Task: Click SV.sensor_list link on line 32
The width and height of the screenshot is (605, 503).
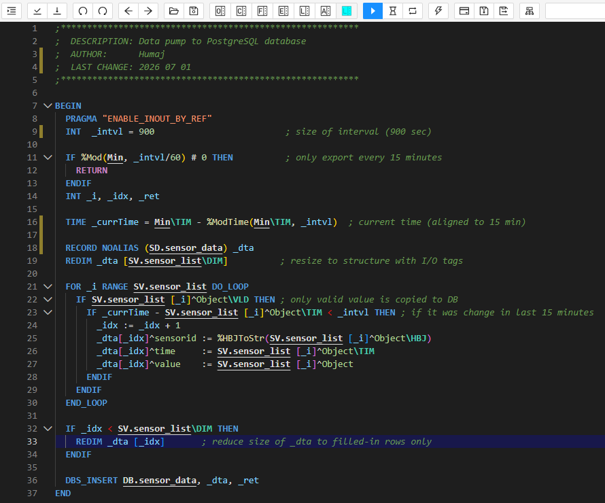Action: tap(154, 429)
